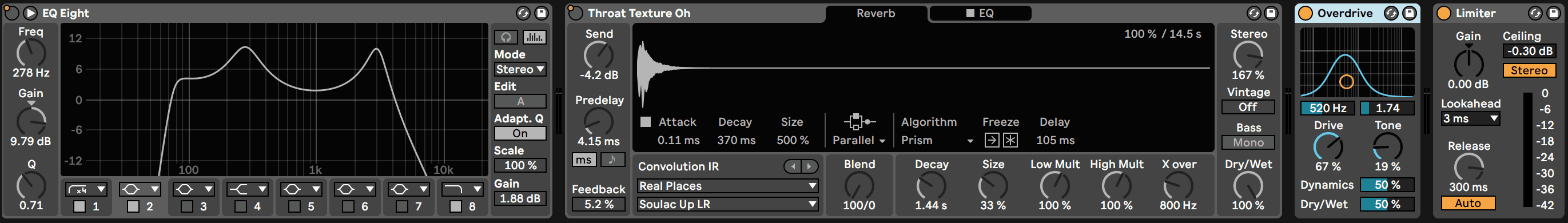1568x223 pixels.
Task: Open Soulac Up LR IR dropdown
Action: 727,204
